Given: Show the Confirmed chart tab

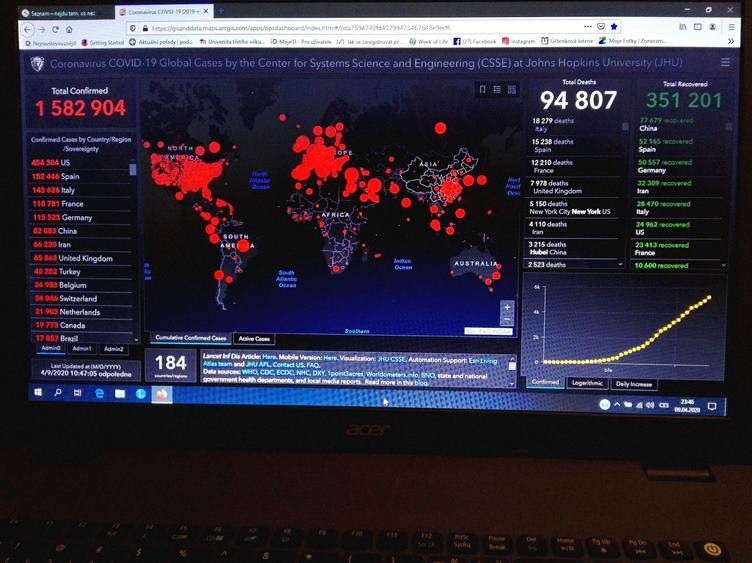Looking at the screenshot, I should click(x=545, y=382).
